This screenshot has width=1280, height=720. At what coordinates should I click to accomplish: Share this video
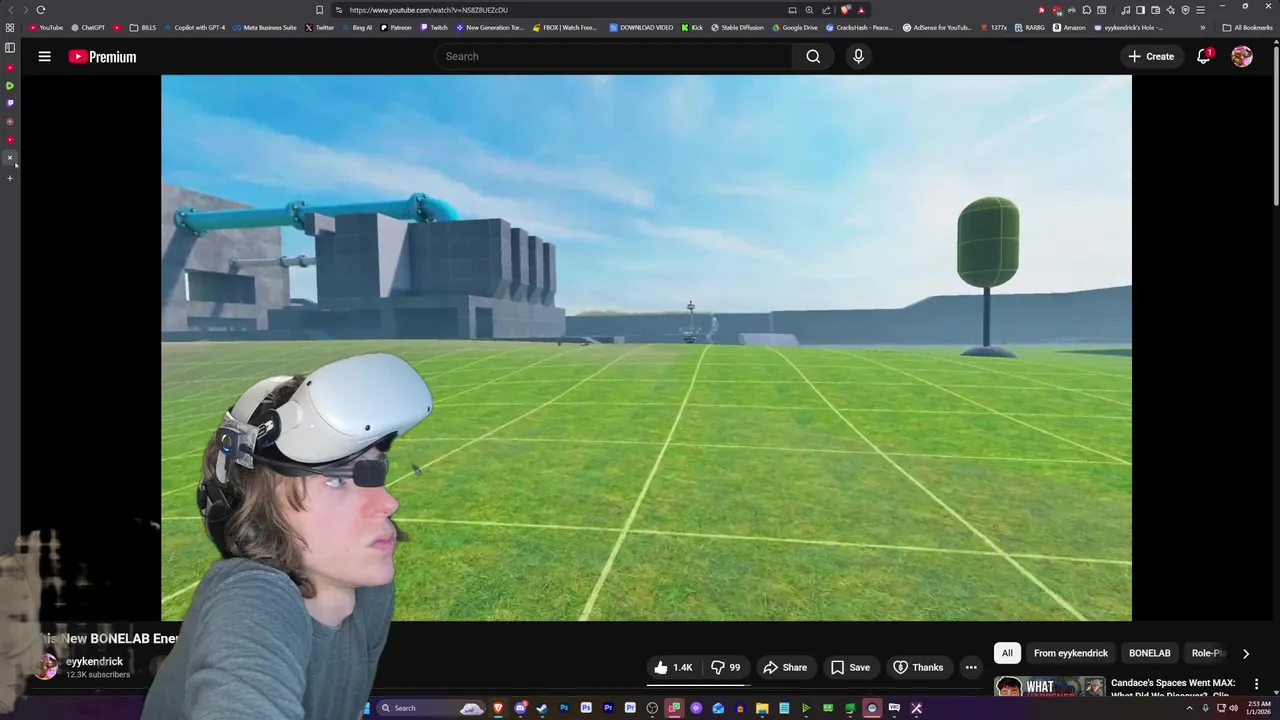point(785,667)
